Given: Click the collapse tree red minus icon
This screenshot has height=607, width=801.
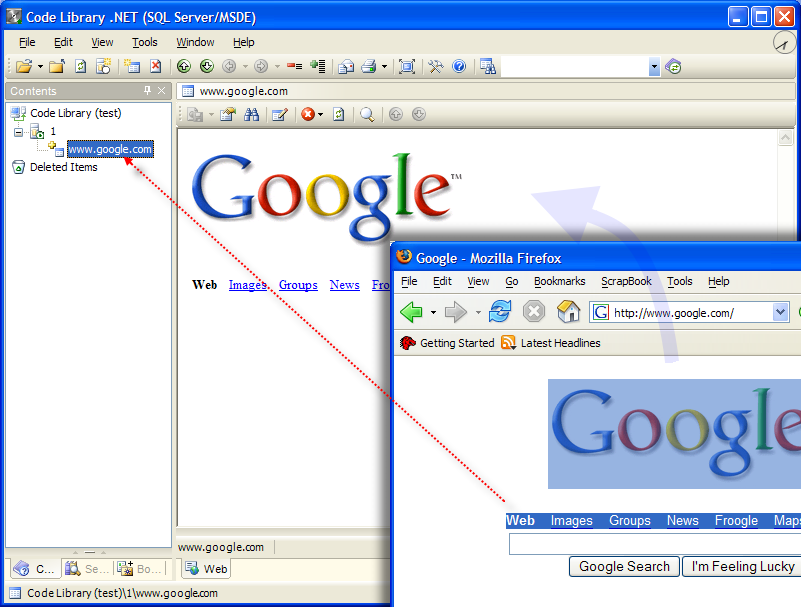Looking at the screenshot, I should (294, 66).
